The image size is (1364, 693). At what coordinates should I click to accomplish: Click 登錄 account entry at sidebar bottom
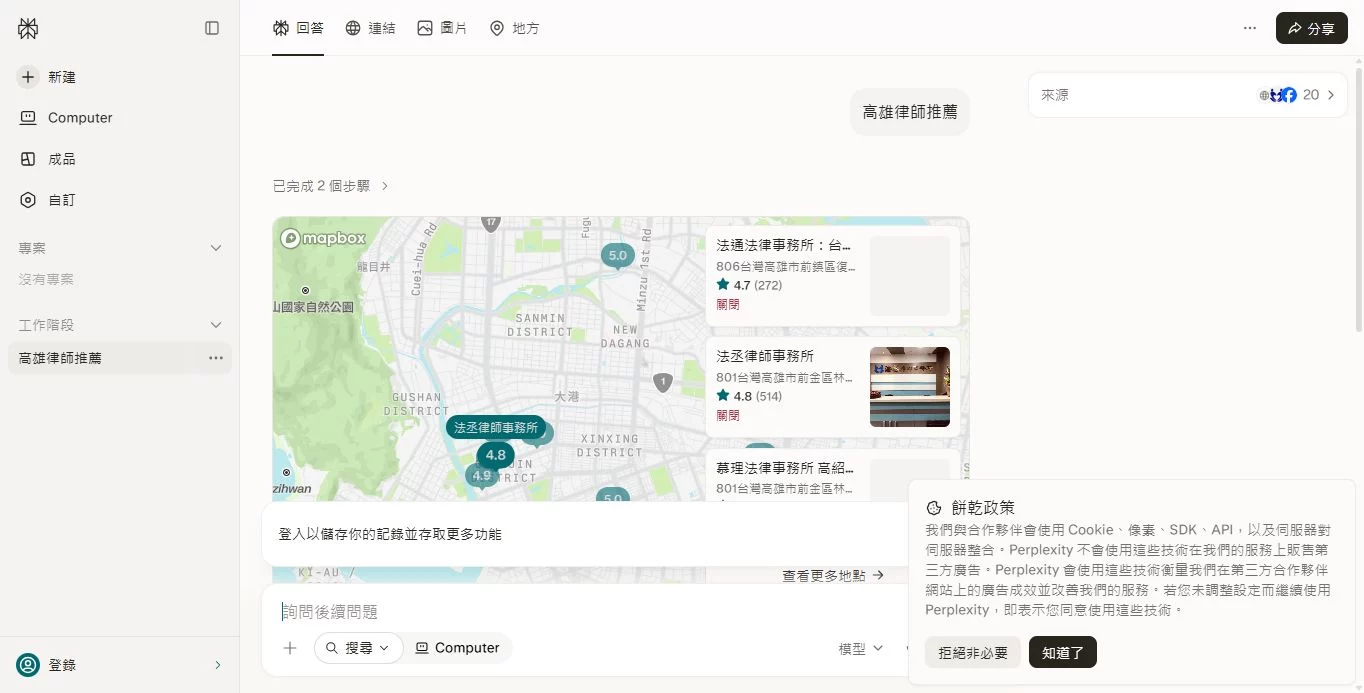click(x=120, y=665)
